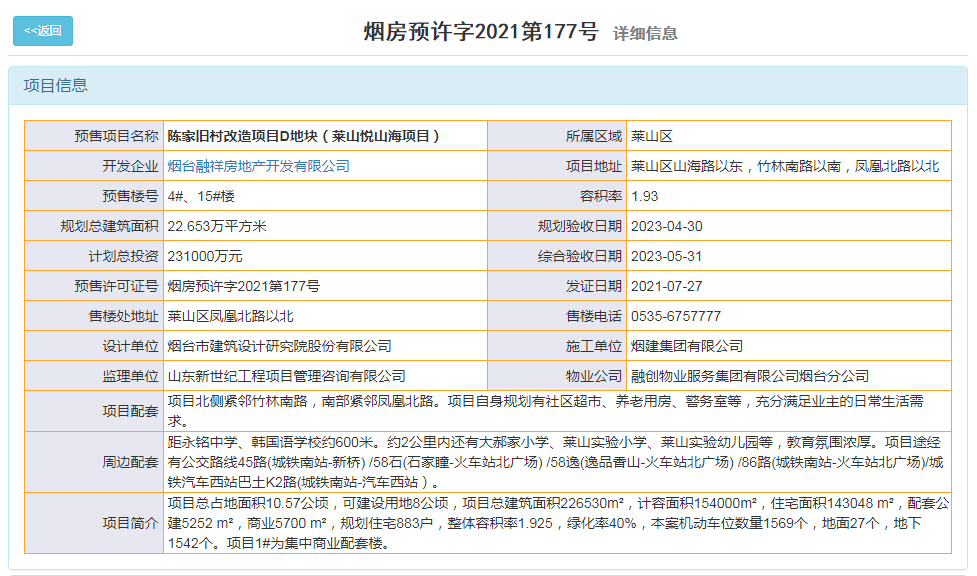Click the date value 2023-04-30
The width and height of the screenshot is (977, 576).
click(666, 226)
